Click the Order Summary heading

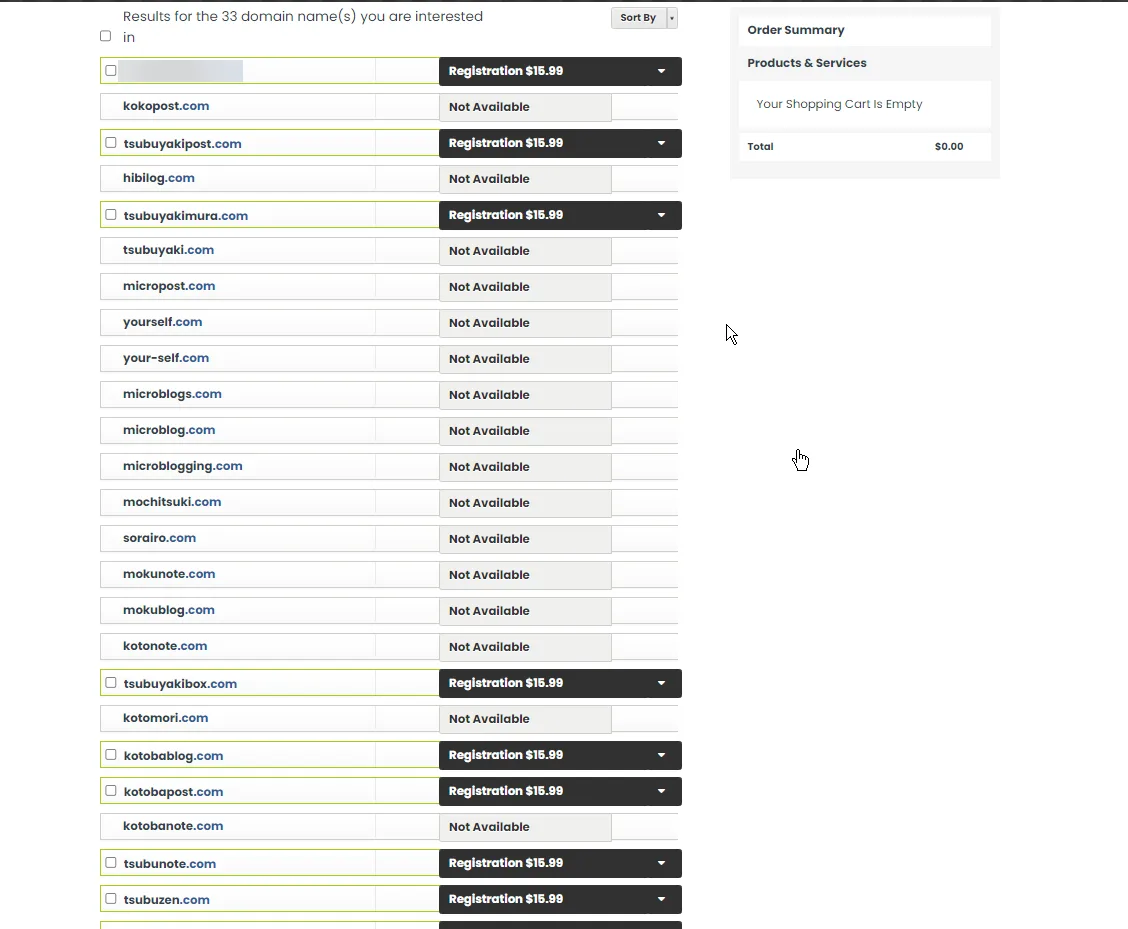tap(796, 30)
